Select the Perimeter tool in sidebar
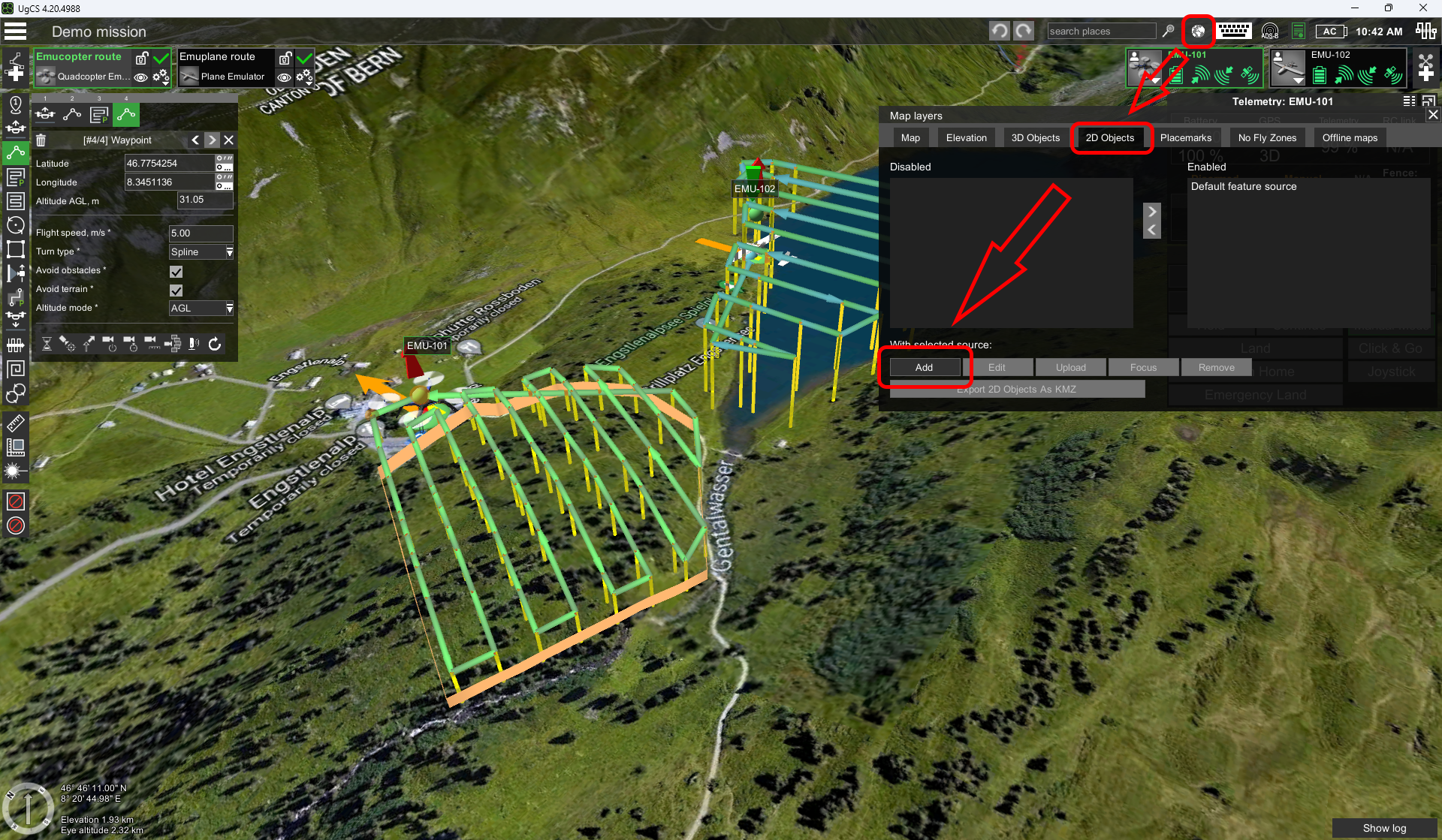This screenshot has width=1442, height=840. coord(15,249)
